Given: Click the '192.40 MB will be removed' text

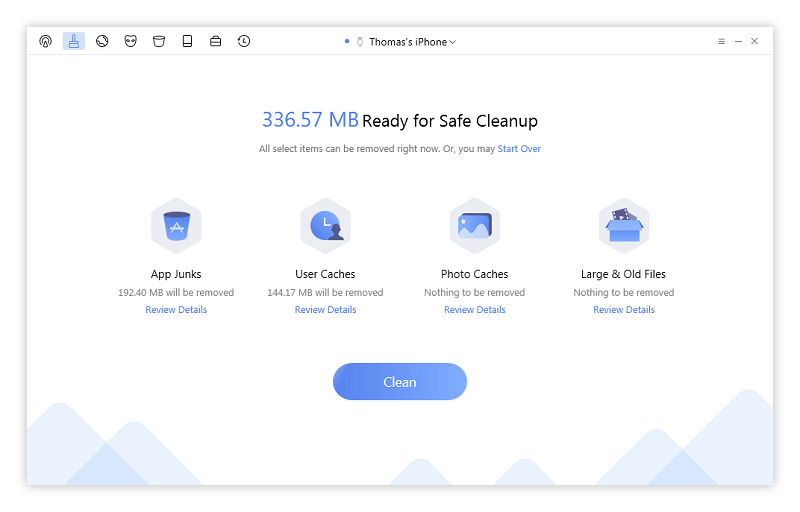Looking at the screenshot, I should [x=176, y=293].
